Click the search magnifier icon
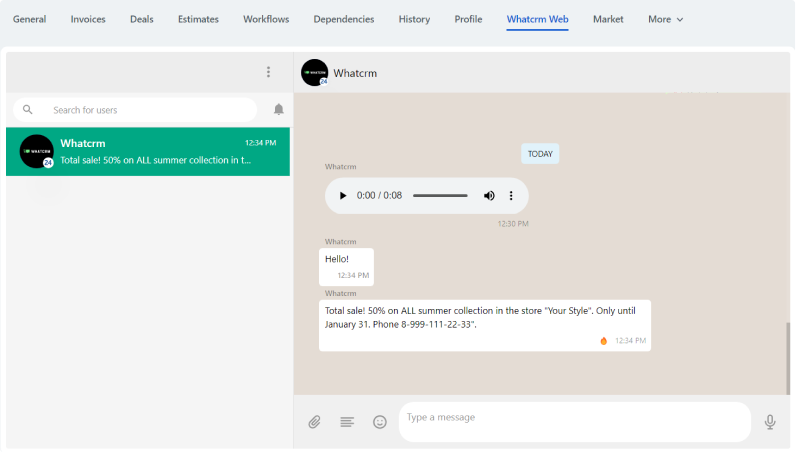796x453 pixels. click(x=28, y=110)
